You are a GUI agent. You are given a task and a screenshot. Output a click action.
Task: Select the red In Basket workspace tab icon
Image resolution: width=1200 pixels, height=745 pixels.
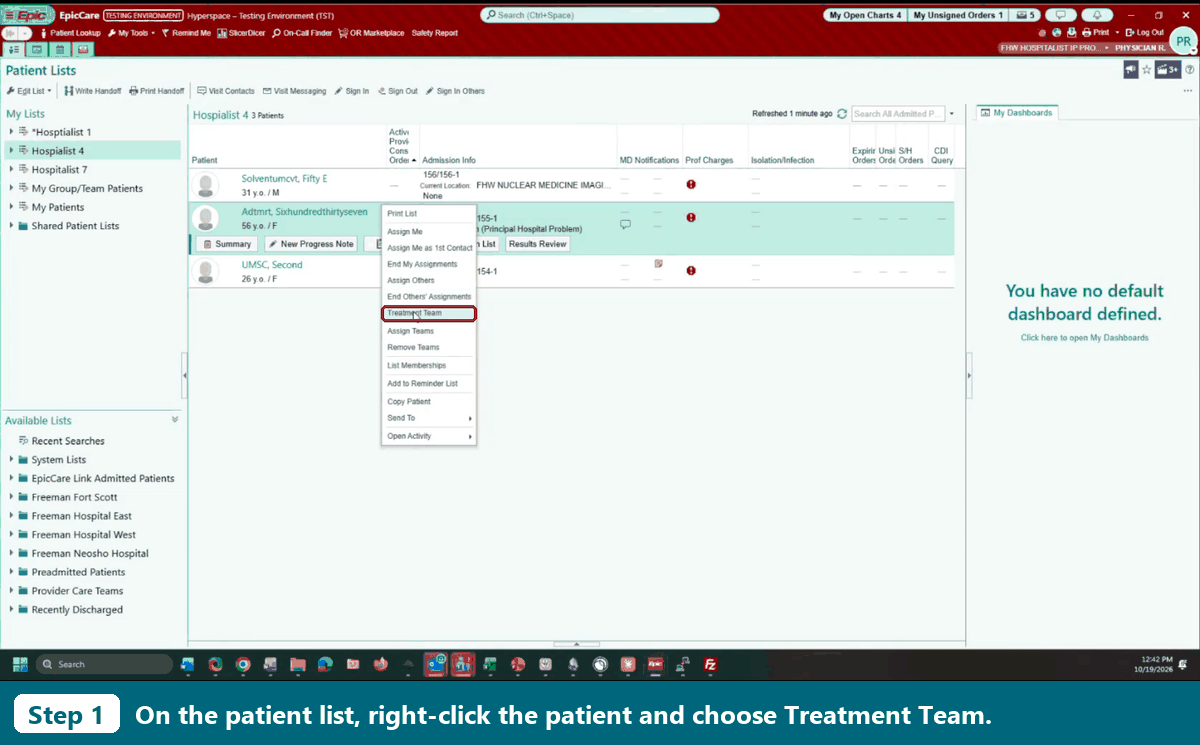(x=82, y=49)
